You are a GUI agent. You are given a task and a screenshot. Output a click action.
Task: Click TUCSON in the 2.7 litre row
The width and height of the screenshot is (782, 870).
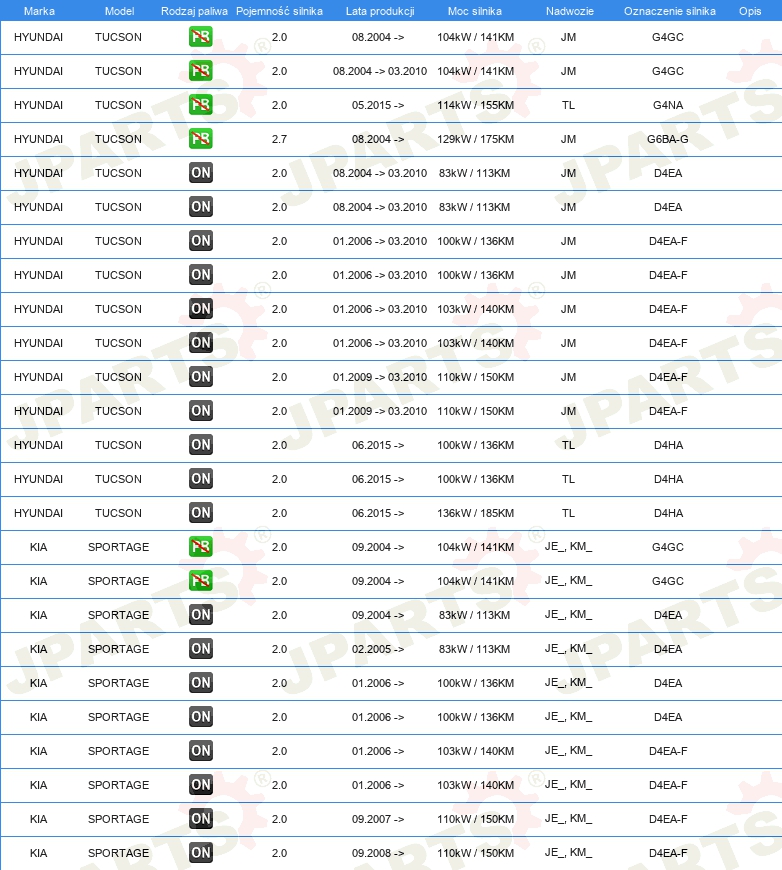coord(118,139)
